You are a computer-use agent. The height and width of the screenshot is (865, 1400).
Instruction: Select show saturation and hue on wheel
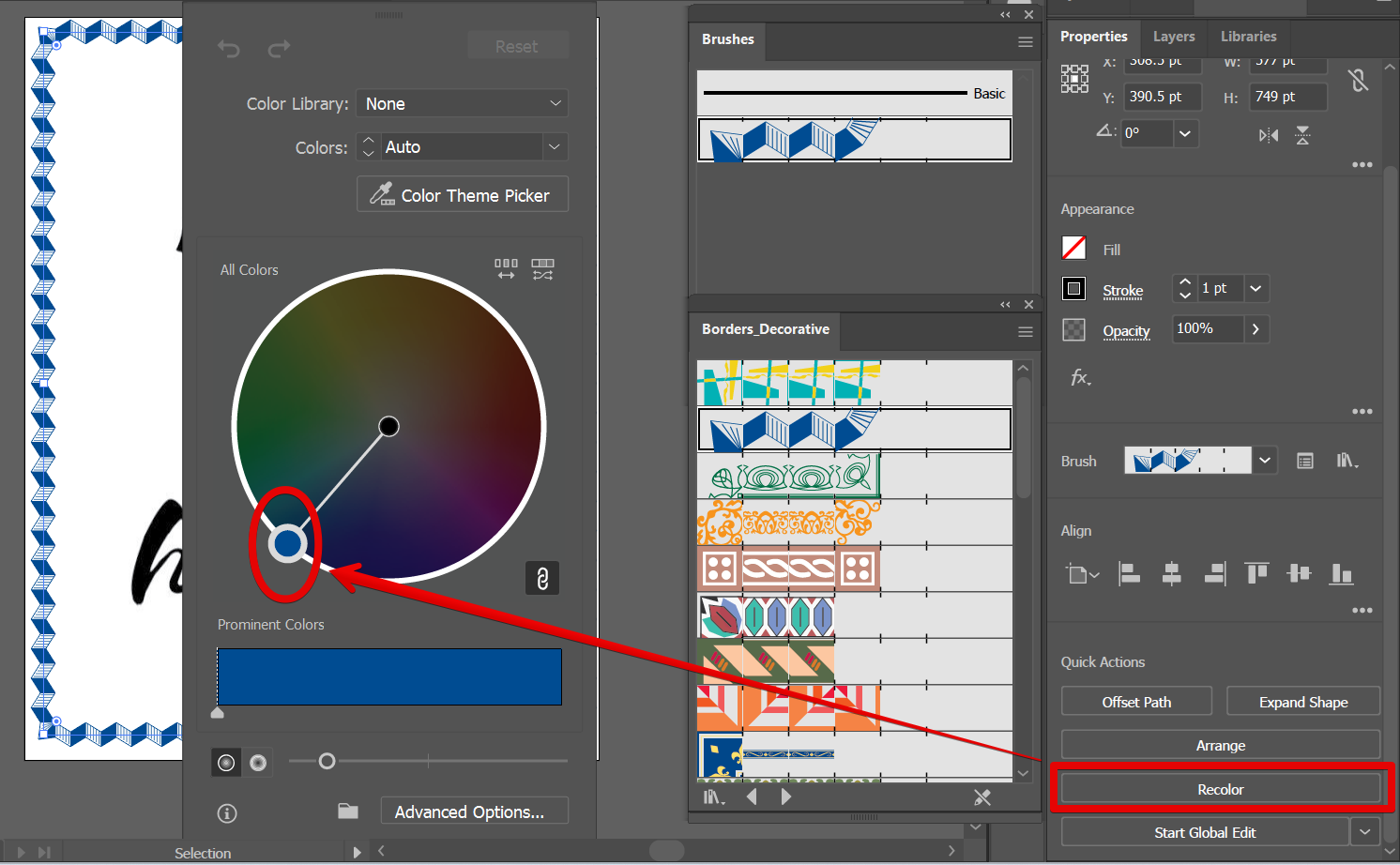258,763
